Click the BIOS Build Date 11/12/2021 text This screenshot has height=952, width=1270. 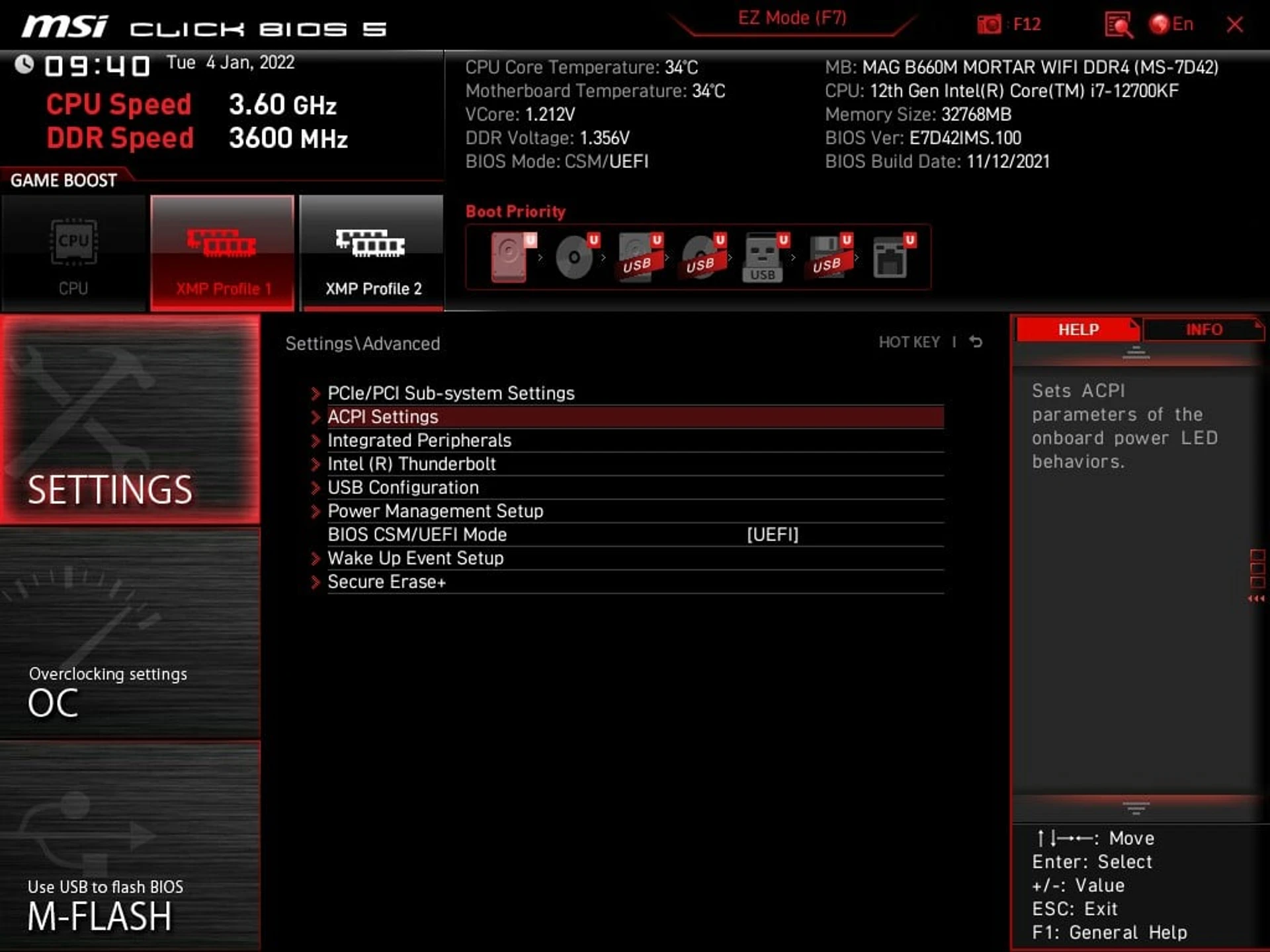click(937, 161)
